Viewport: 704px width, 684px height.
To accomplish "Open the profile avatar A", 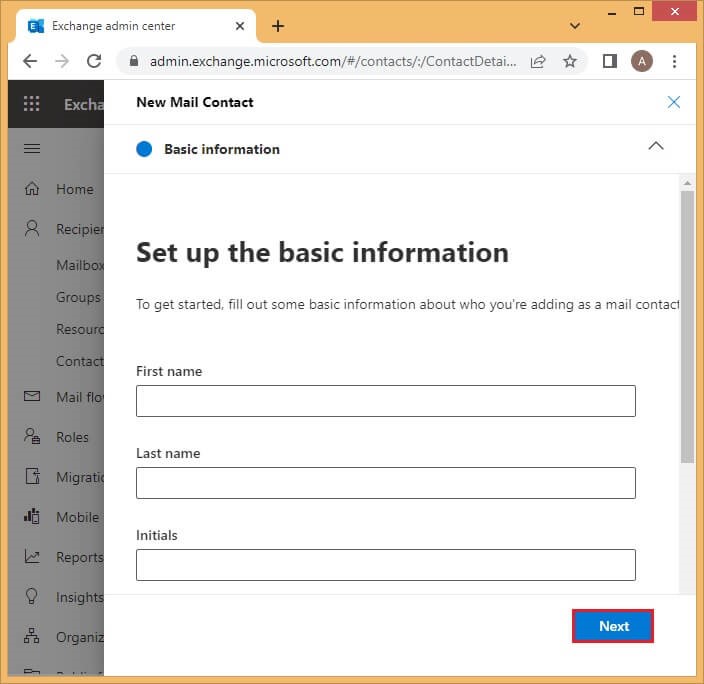I will [x=642, y=61].
